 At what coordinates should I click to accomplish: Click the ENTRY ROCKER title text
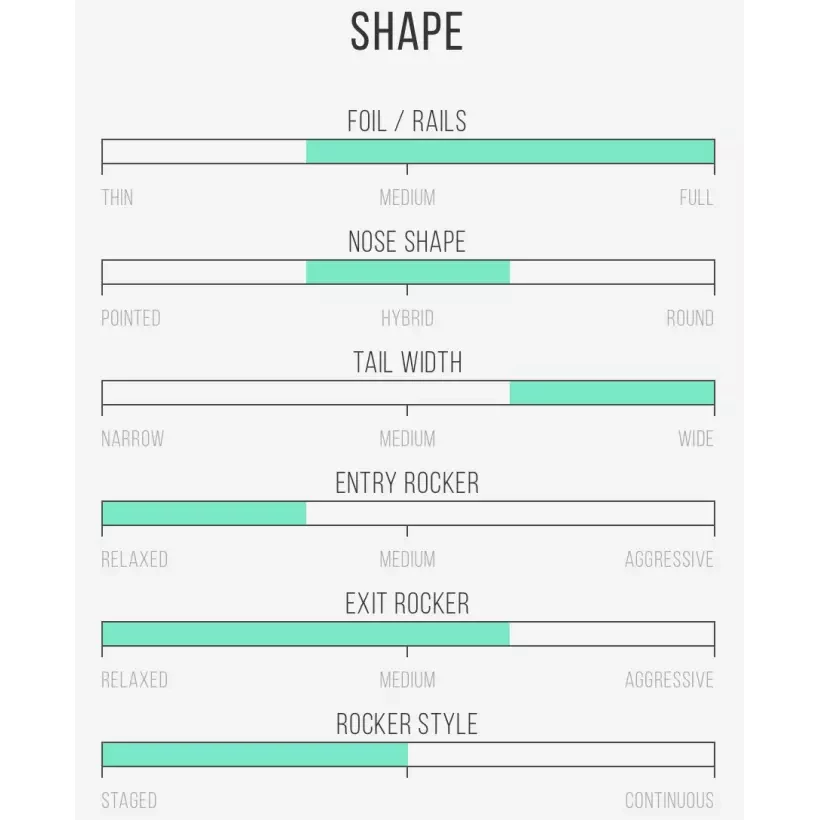(x=407, y=484)
